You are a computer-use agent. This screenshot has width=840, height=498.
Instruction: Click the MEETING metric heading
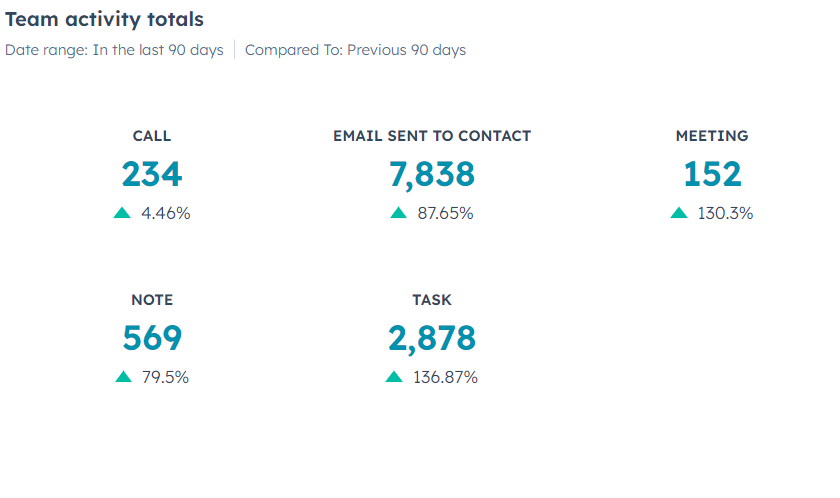point(712,136)
